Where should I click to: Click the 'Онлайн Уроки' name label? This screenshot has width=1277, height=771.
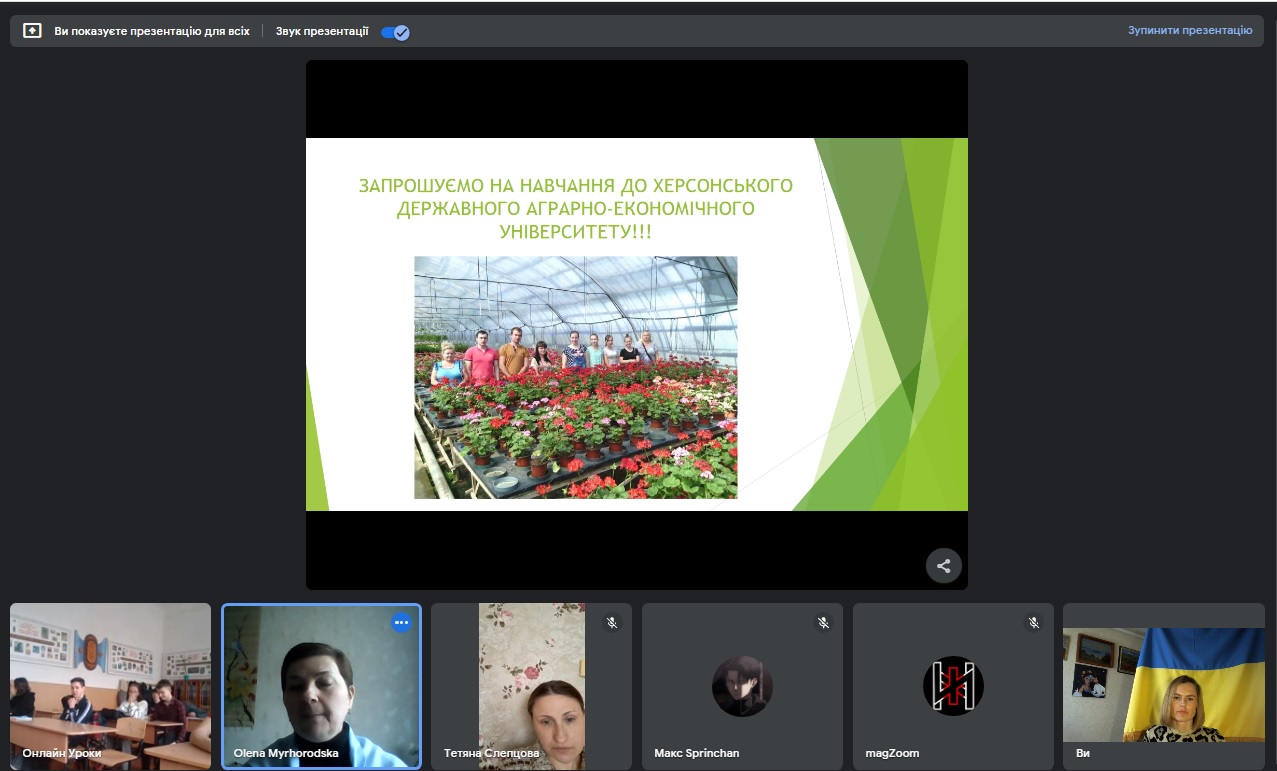[62, 753]
